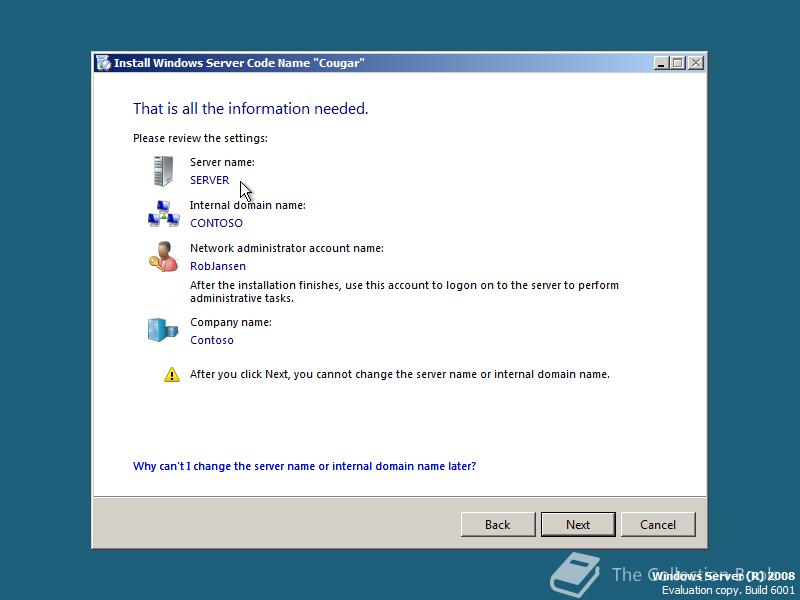Cancel the Cougar installation

658,524
